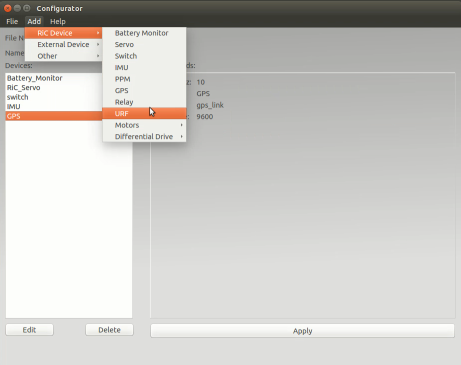Choose Battery Monitor from the submenu
The height and width of the screenshot is (365, 461).
144,33
